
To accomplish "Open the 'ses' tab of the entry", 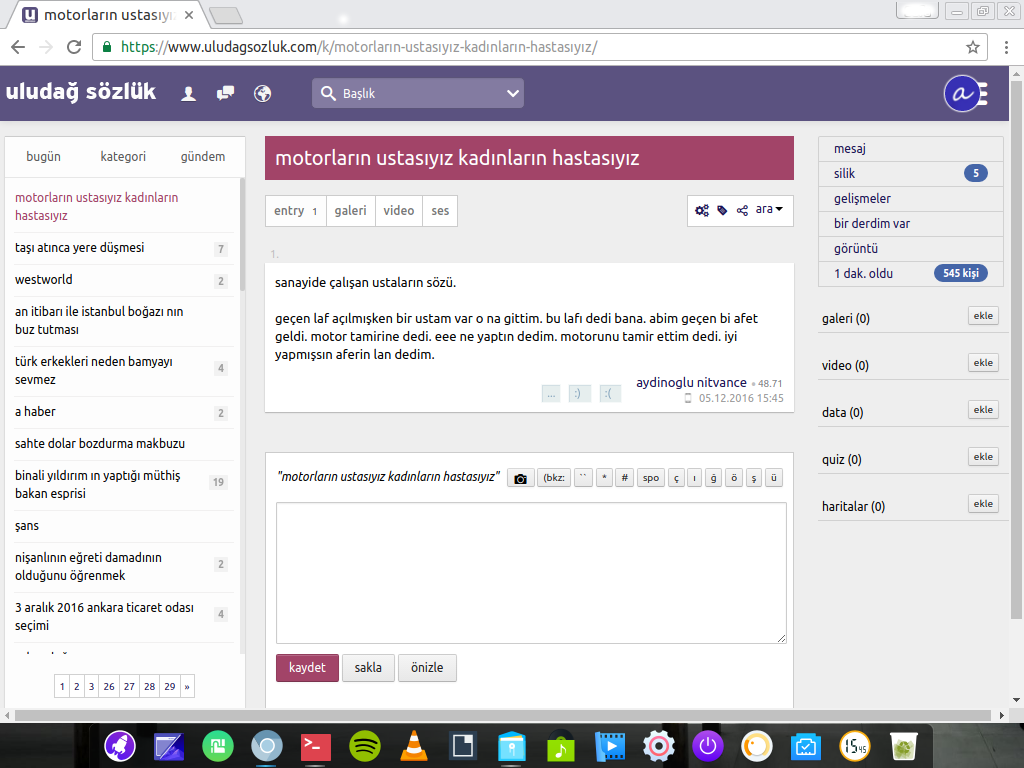I will (440, 211).
